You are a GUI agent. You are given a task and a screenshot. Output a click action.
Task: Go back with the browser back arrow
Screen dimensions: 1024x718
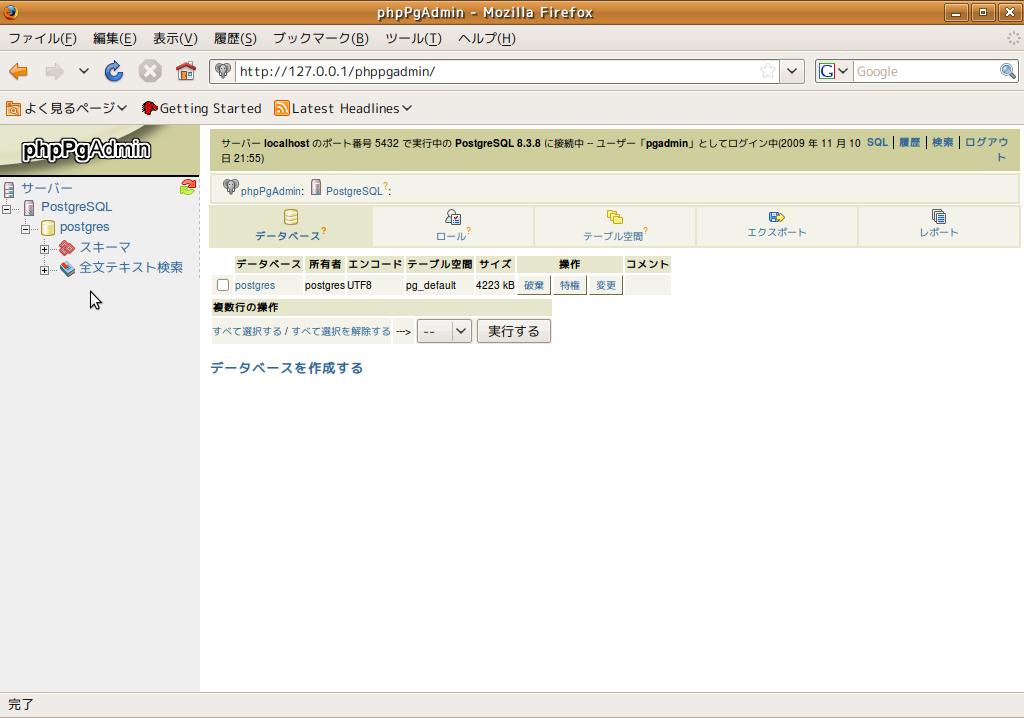pos(18,71)
